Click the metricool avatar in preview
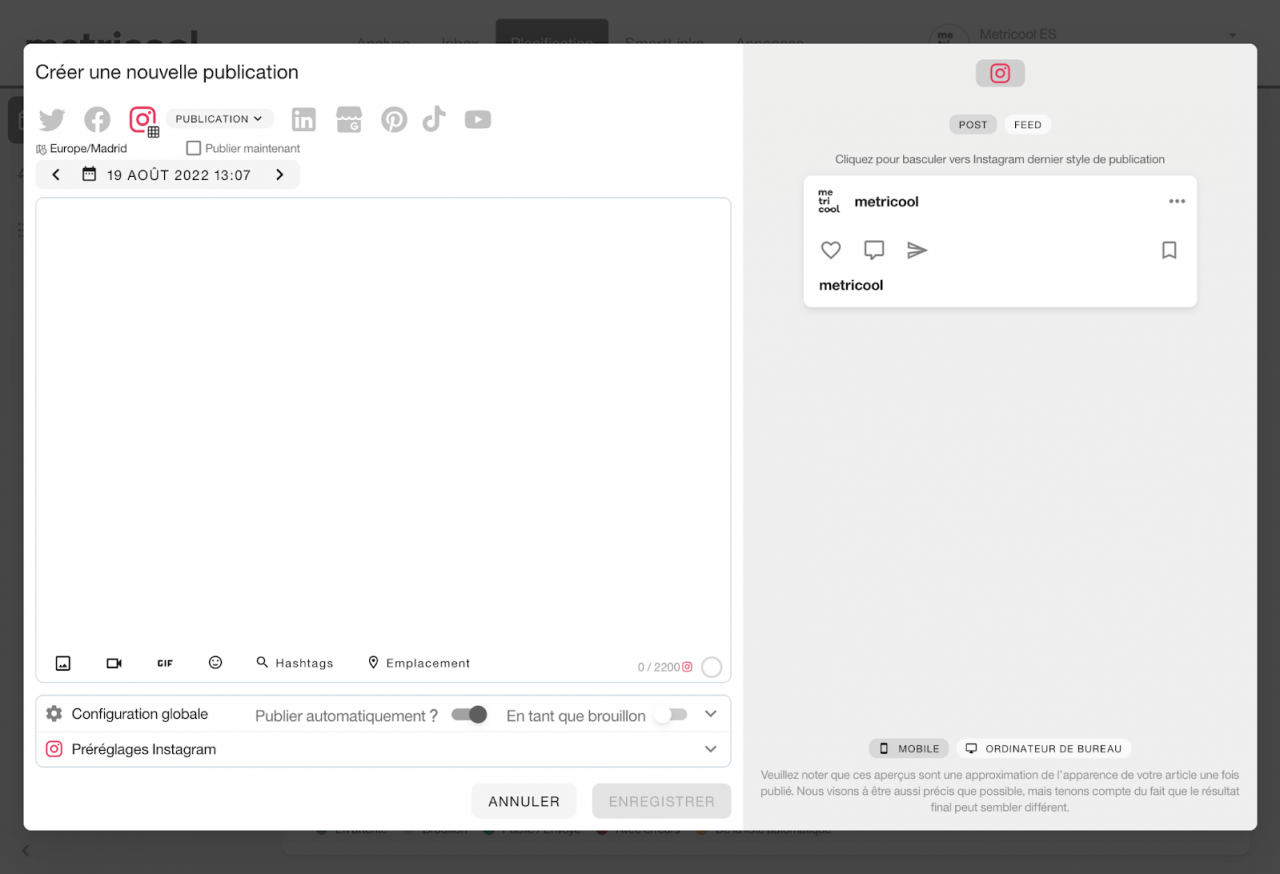1280x874 pixels. point(829,201)
